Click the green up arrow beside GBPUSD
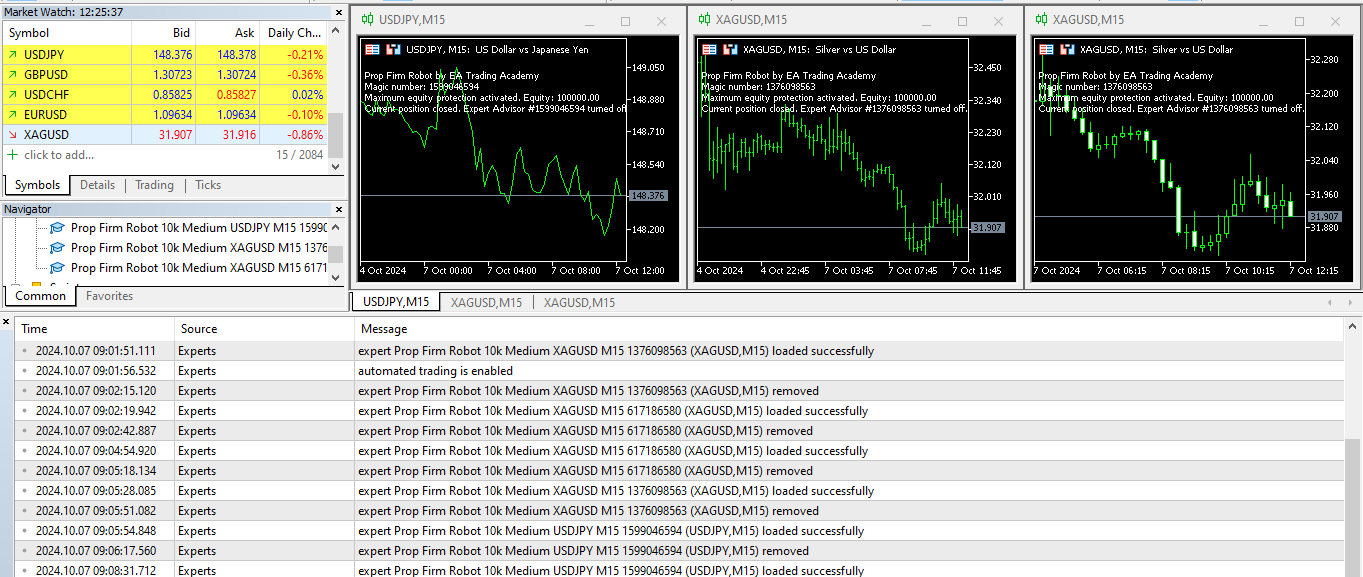Screen dimensions: 1363x577 12,75
